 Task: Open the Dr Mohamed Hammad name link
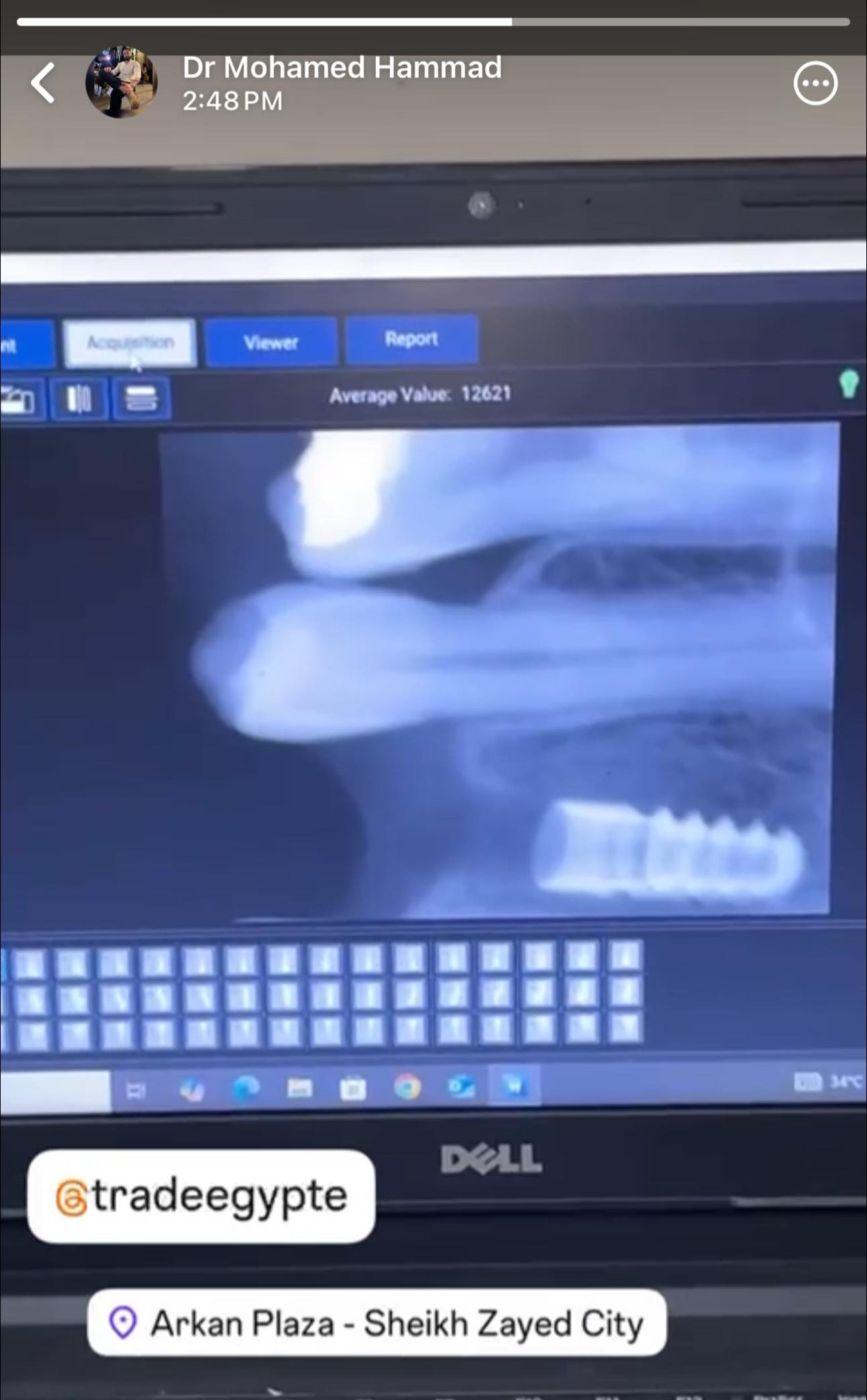(342, 67)
